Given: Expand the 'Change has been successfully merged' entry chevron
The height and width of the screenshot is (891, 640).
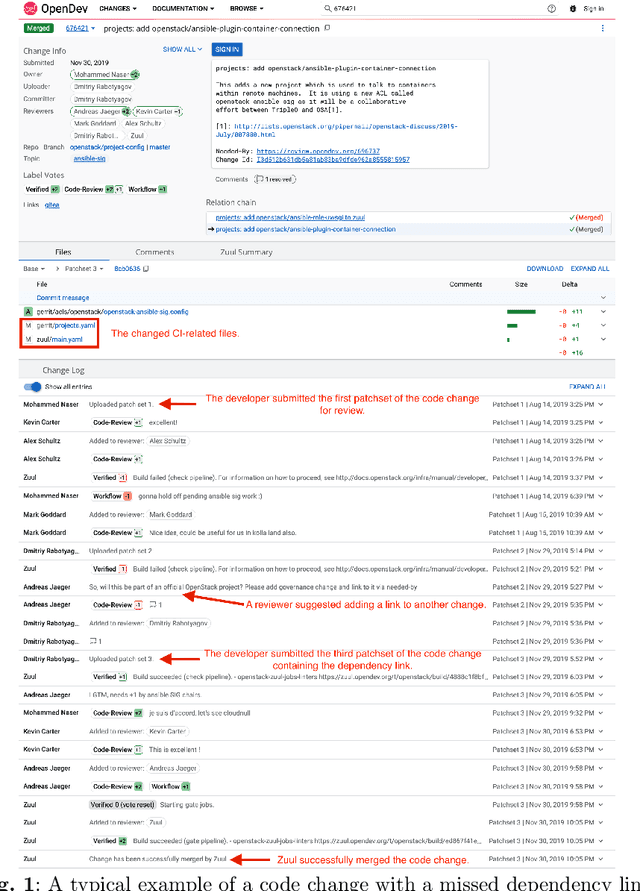Looking at the screenshot, I should 601,859.
